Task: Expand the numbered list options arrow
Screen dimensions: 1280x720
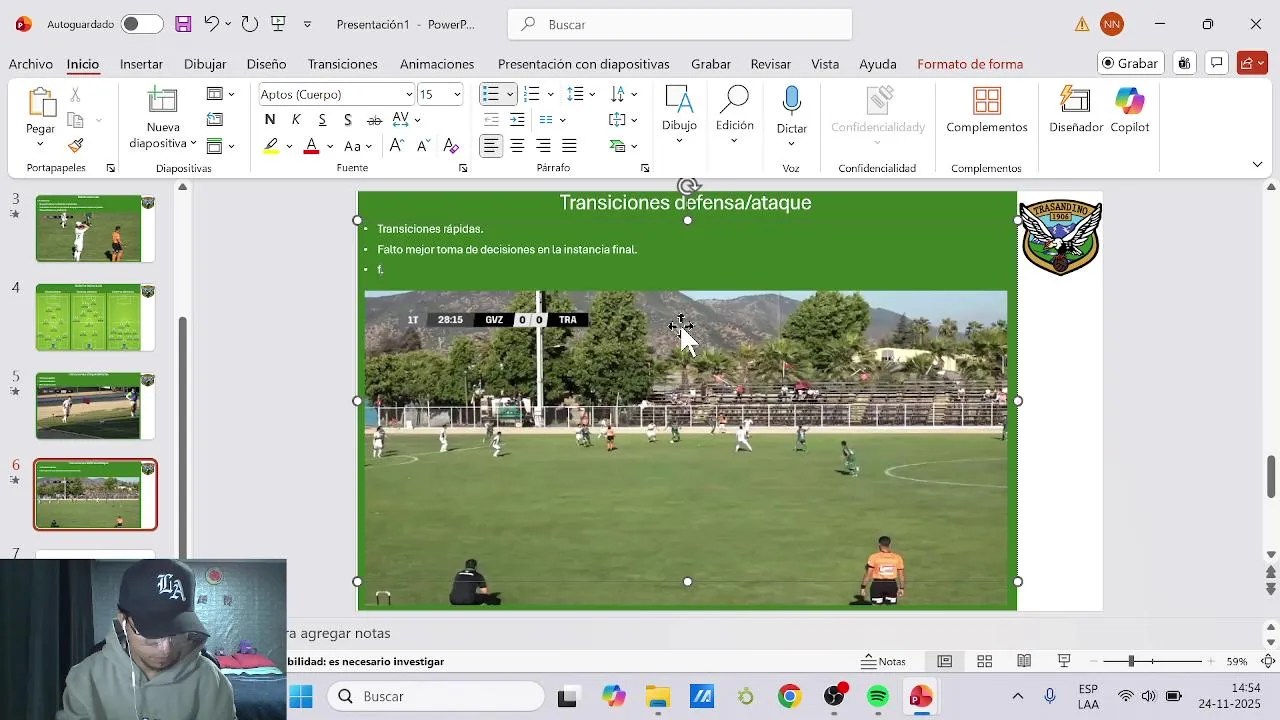Action: tap(551, 94)
